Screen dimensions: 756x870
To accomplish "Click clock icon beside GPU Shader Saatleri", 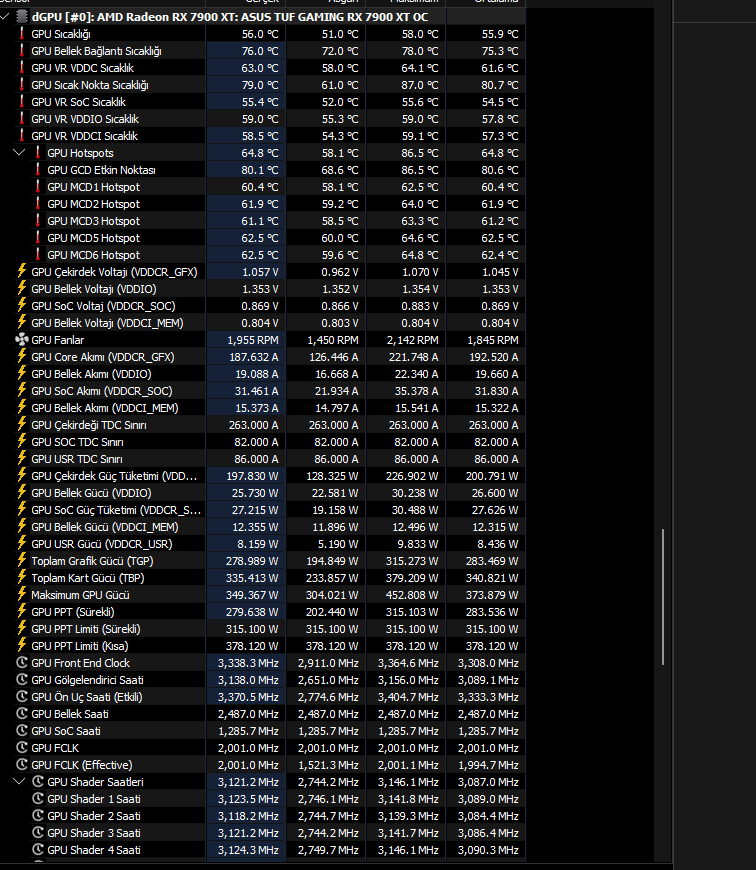I will (x=38, y=782).
